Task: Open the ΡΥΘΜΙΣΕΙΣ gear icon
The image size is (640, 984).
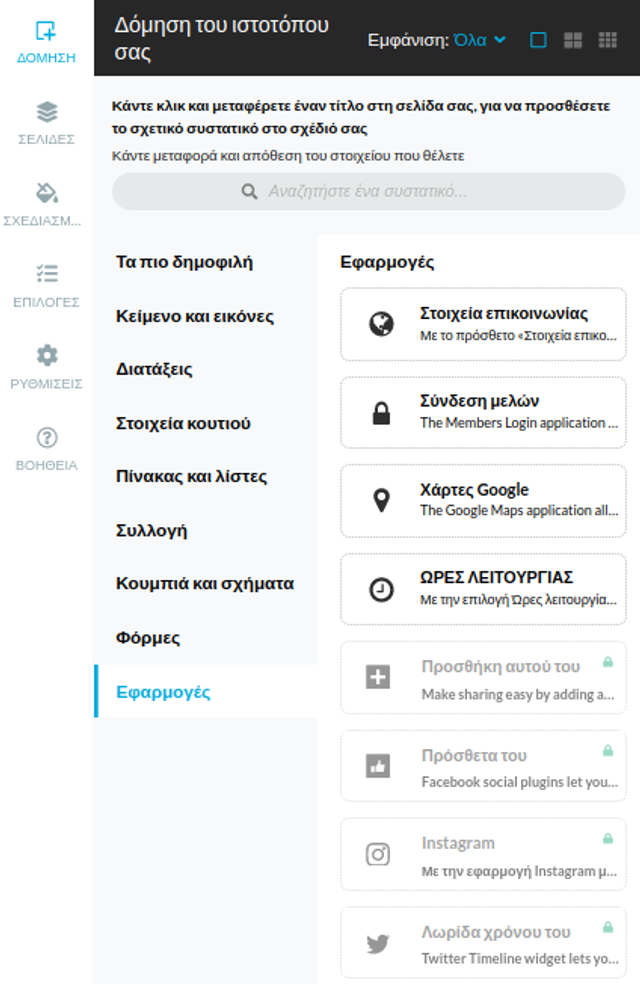Action: click(46, 355)
